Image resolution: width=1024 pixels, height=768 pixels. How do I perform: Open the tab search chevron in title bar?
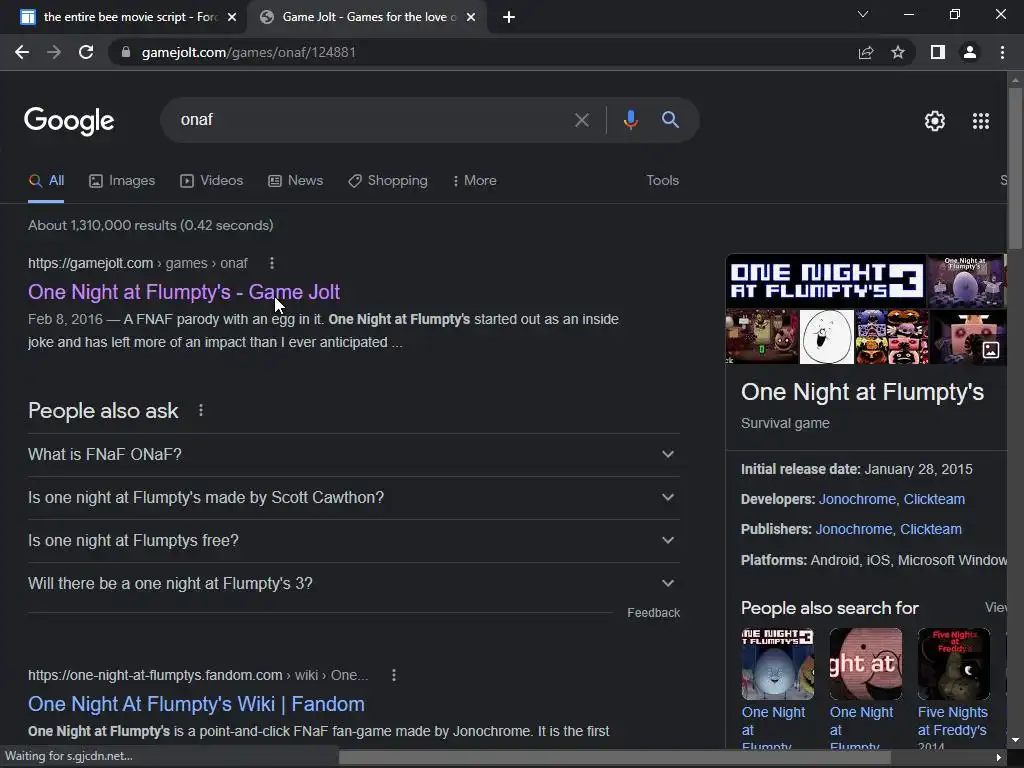click(x=863, y=14)
